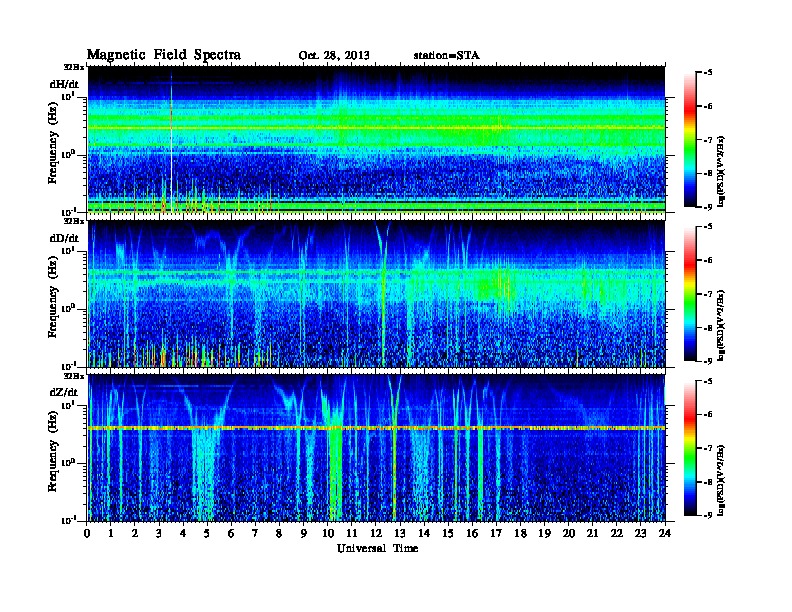Click hour tick "13" on time axis

(400, 534)
